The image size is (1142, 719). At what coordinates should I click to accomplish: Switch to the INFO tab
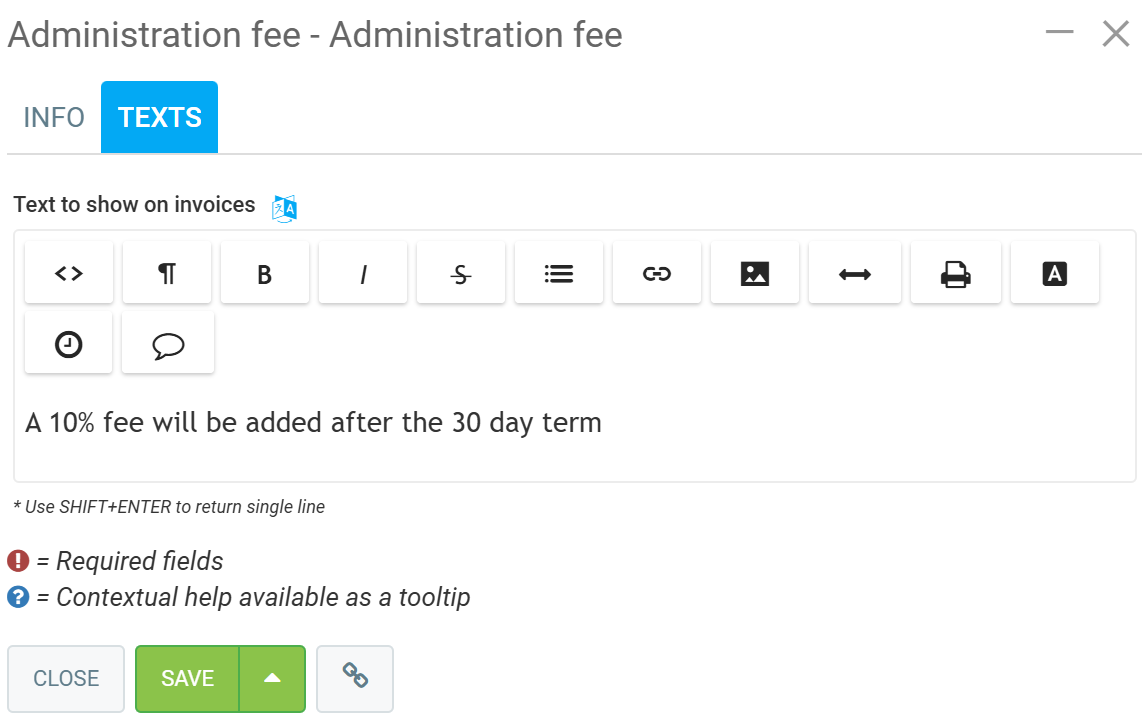tap(54, 118)
